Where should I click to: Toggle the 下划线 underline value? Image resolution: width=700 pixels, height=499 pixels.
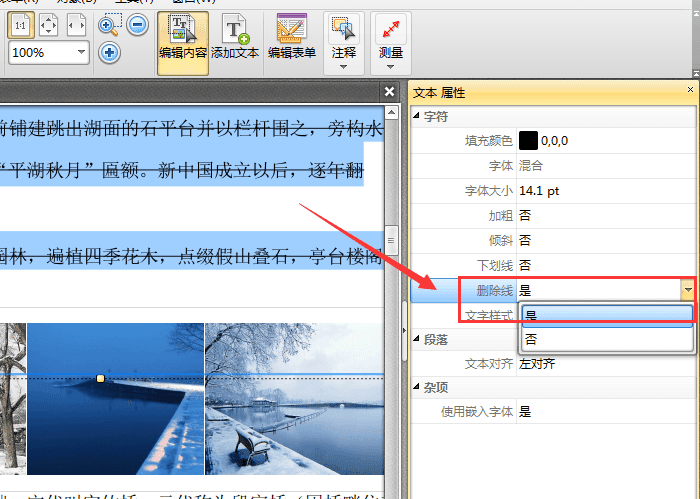coord(606,266)
